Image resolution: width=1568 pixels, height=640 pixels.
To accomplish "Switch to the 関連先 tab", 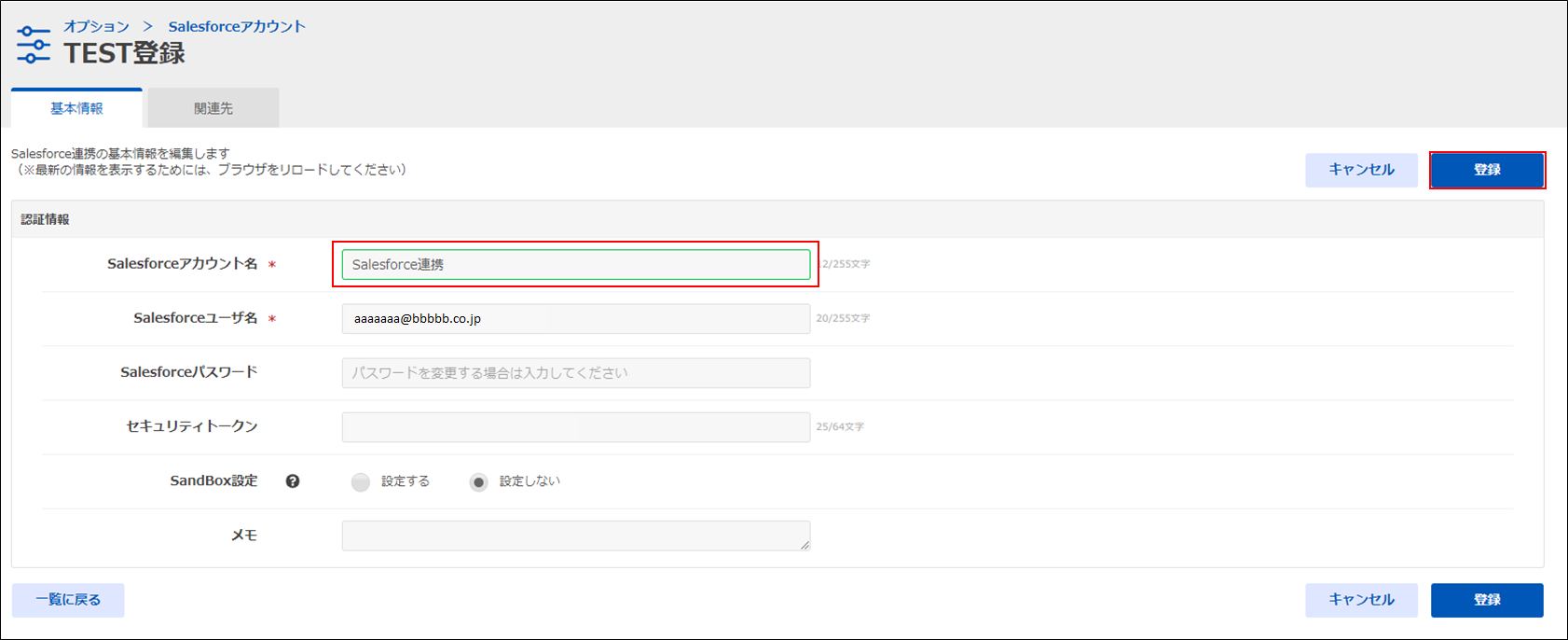I will tap(213, 108).
